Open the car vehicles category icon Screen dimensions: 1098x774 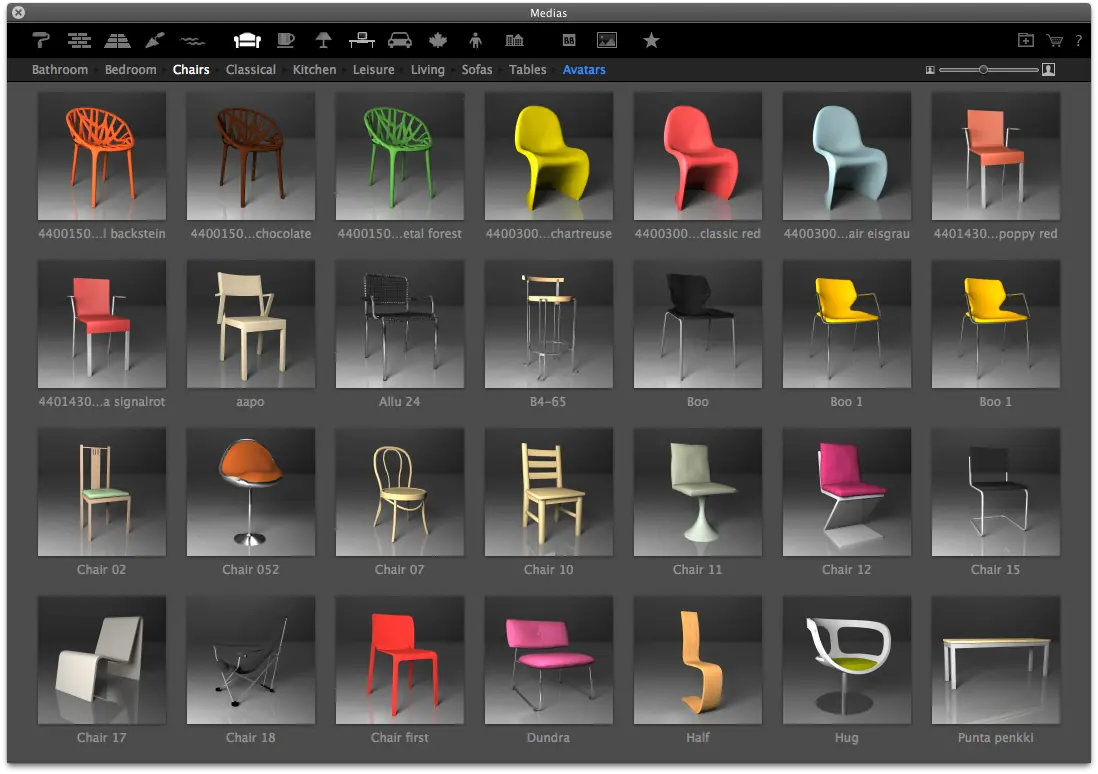pyautogui.click(x=400, y=41)
